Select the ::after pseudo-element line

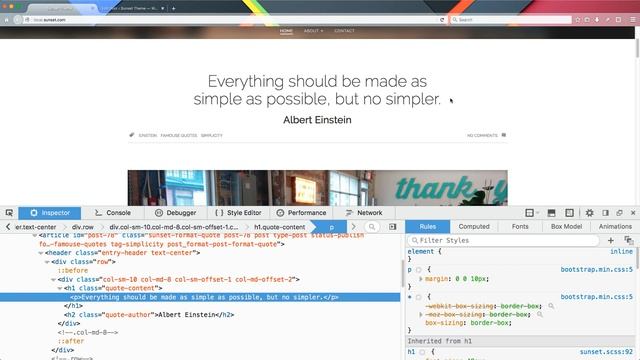pos(71,341)
